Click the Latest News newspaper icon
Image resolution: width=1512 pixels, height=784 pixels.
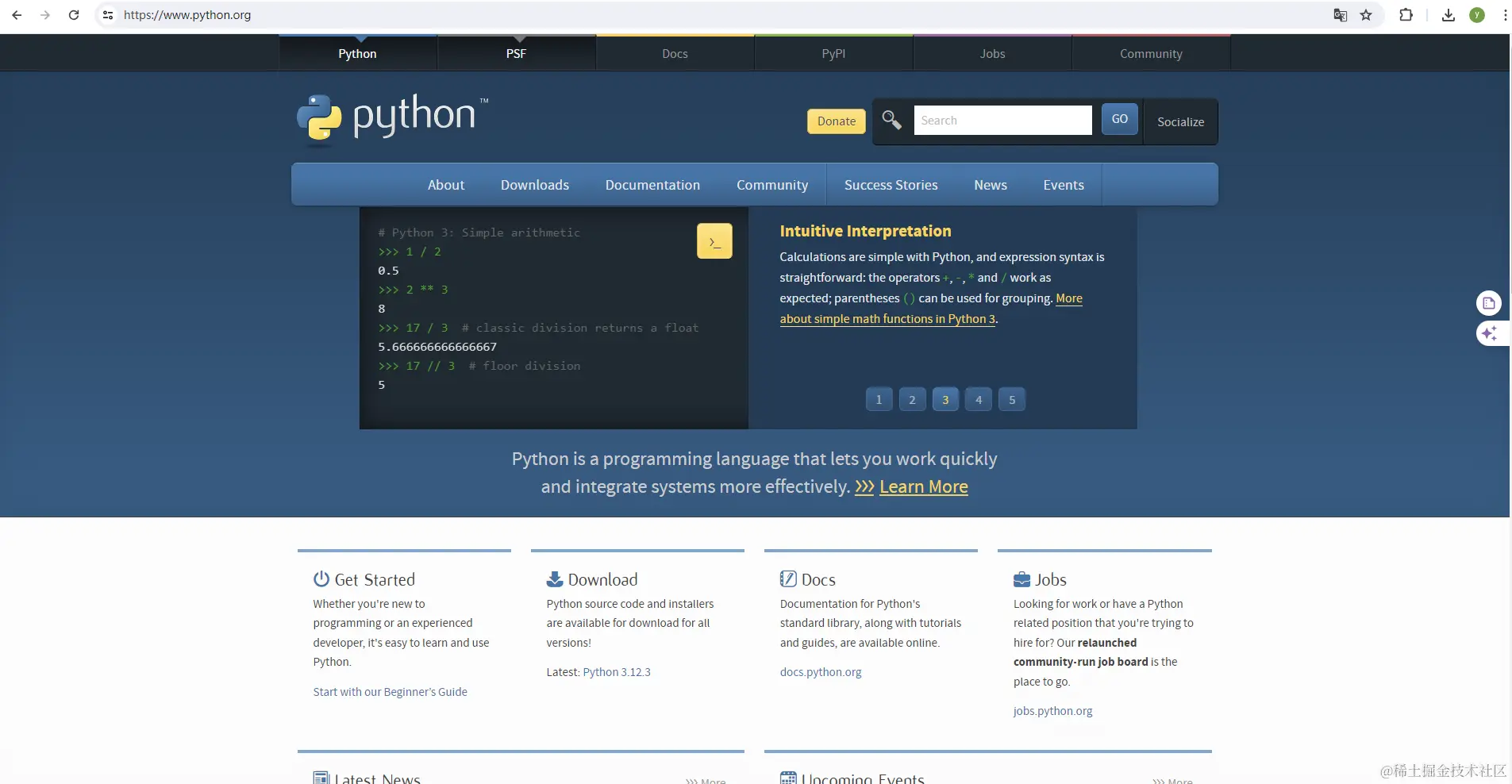321,778
